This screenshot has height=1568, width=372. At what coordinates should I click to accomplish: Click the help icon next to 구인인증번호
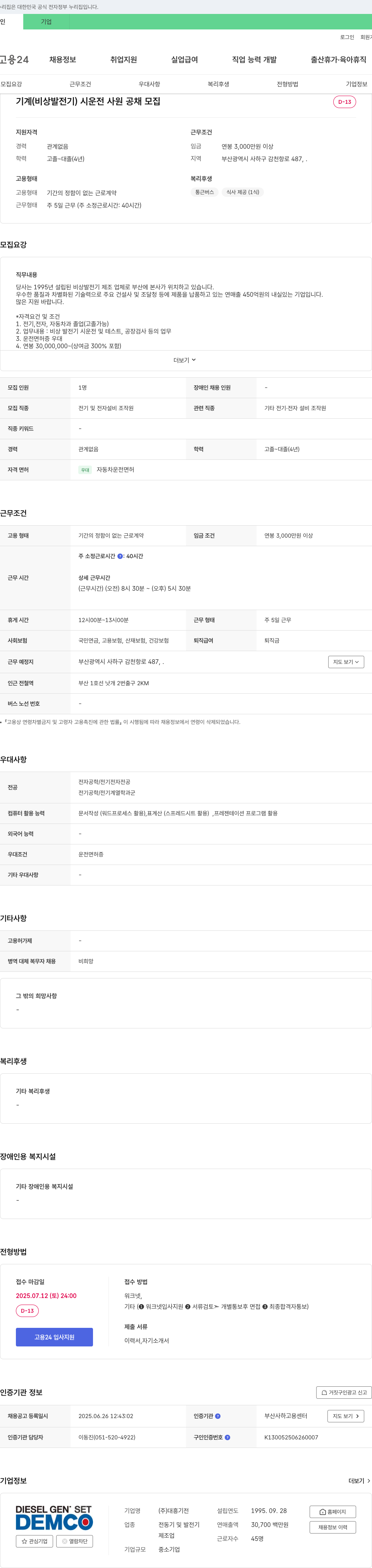pos(228,1438)
